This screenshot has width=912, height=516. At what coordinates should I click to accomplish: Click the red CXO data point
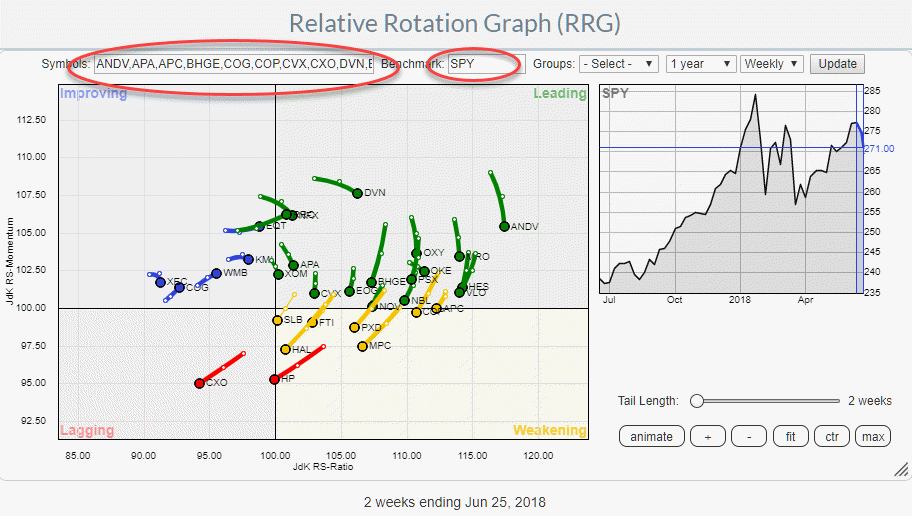click(199, 383)
